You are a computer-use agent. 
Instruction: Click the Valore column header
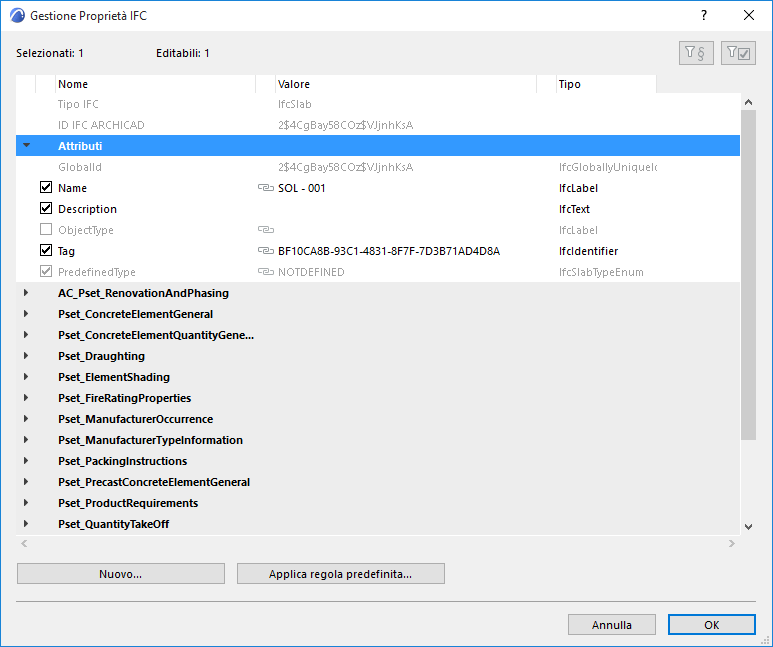tap(406, 84)
